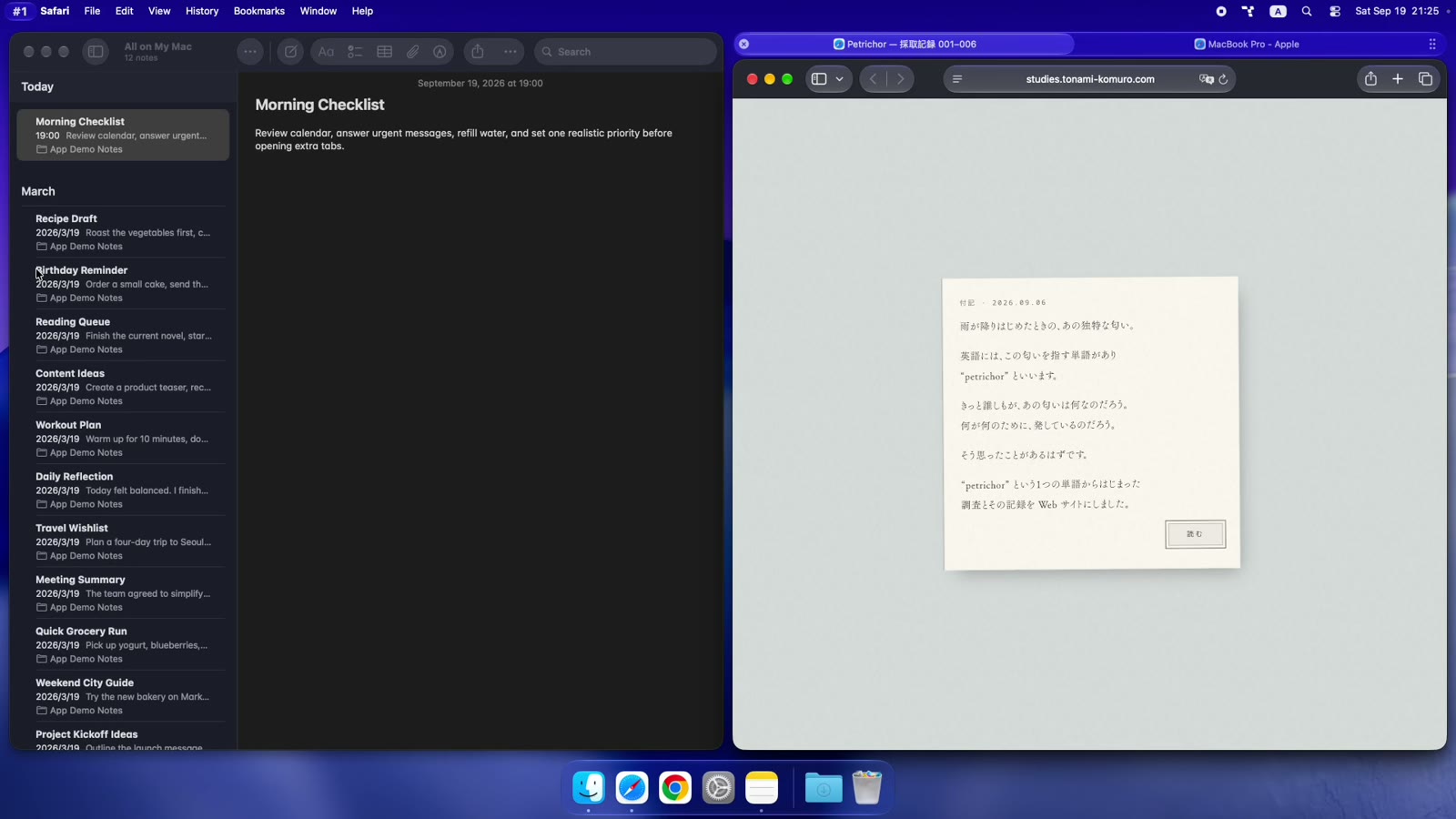This screenshot has width=1456, height=819.
Task: Click the note body text starting Review calendar
Action: coord(463,139)
